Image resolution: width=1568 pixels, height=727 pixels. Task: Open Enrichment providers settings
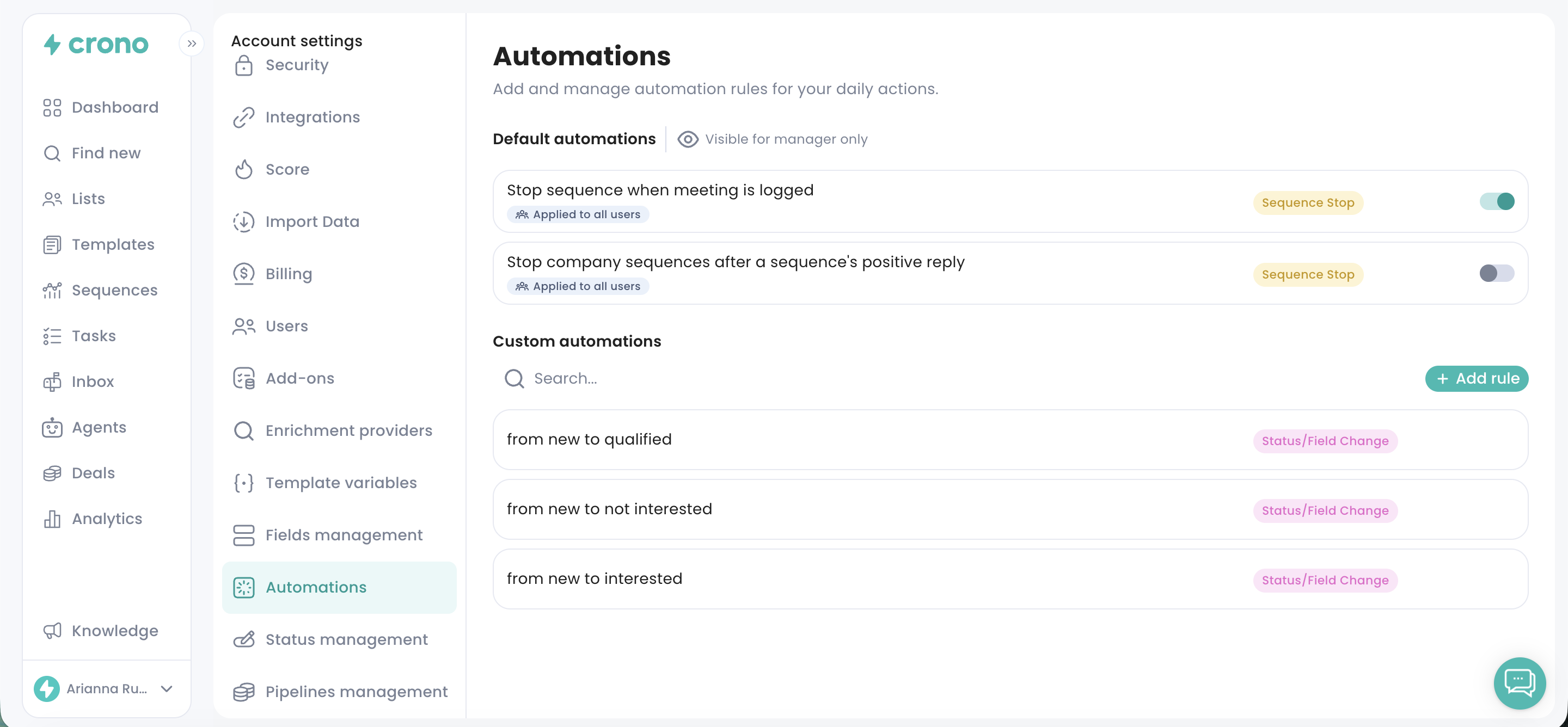coord(339,431)
